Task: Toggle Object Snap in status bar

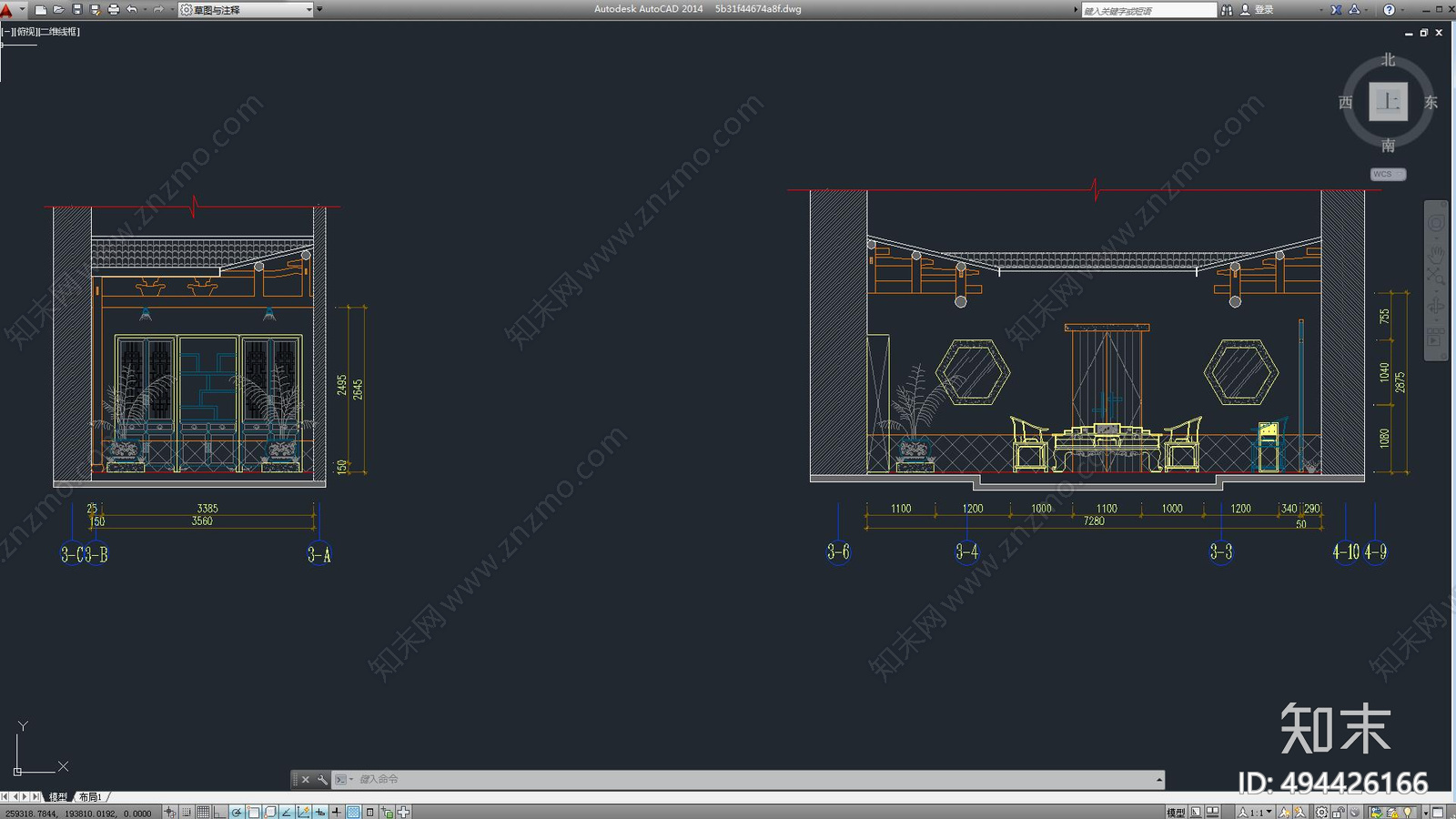Action: pos(254,812)
